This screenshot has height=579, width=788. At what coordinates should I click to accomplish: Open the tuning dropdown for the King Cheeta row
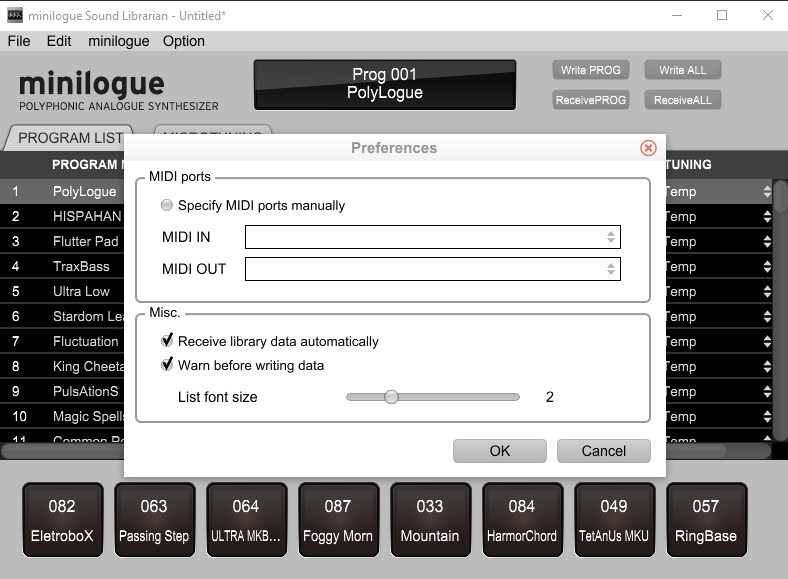767,366
